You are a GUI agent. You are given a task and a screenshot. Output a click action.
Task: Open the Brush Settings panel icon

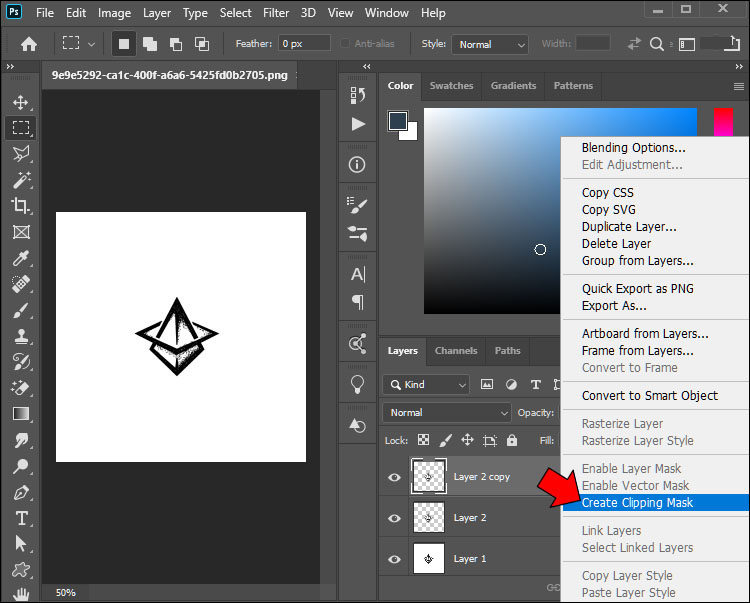(x=357, y=206)
